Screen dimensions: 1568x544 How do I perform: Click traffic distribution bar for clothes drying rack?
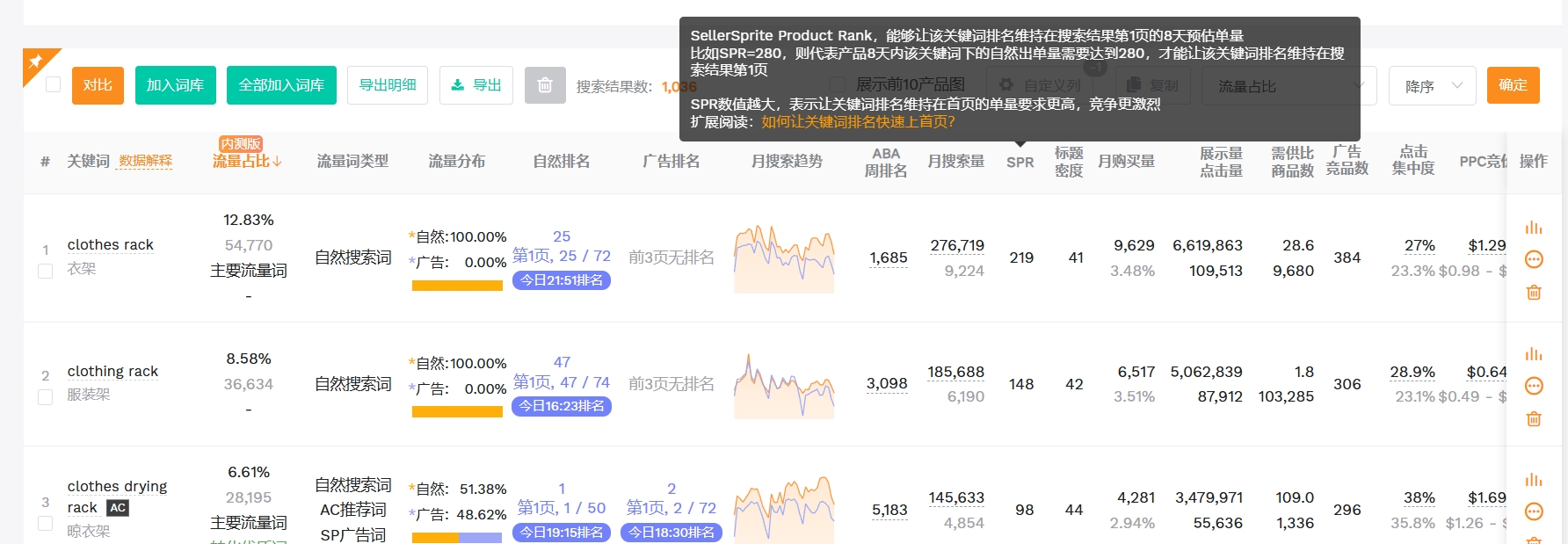click(457, 538)
